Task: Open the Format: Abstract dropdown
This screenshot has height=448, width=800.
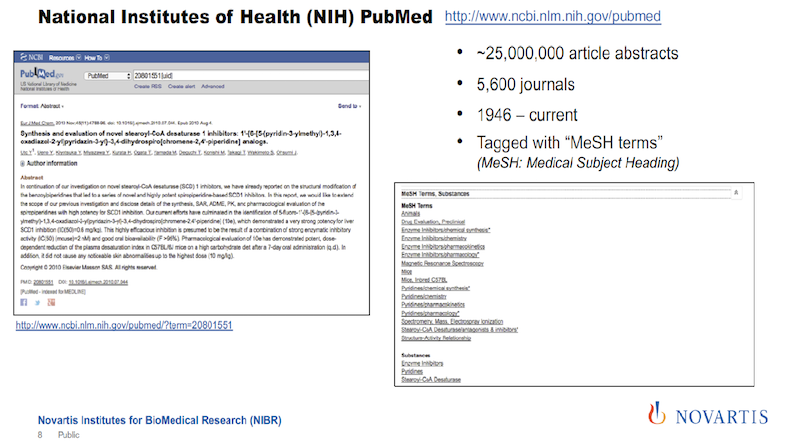Action: tap(42, 106)
